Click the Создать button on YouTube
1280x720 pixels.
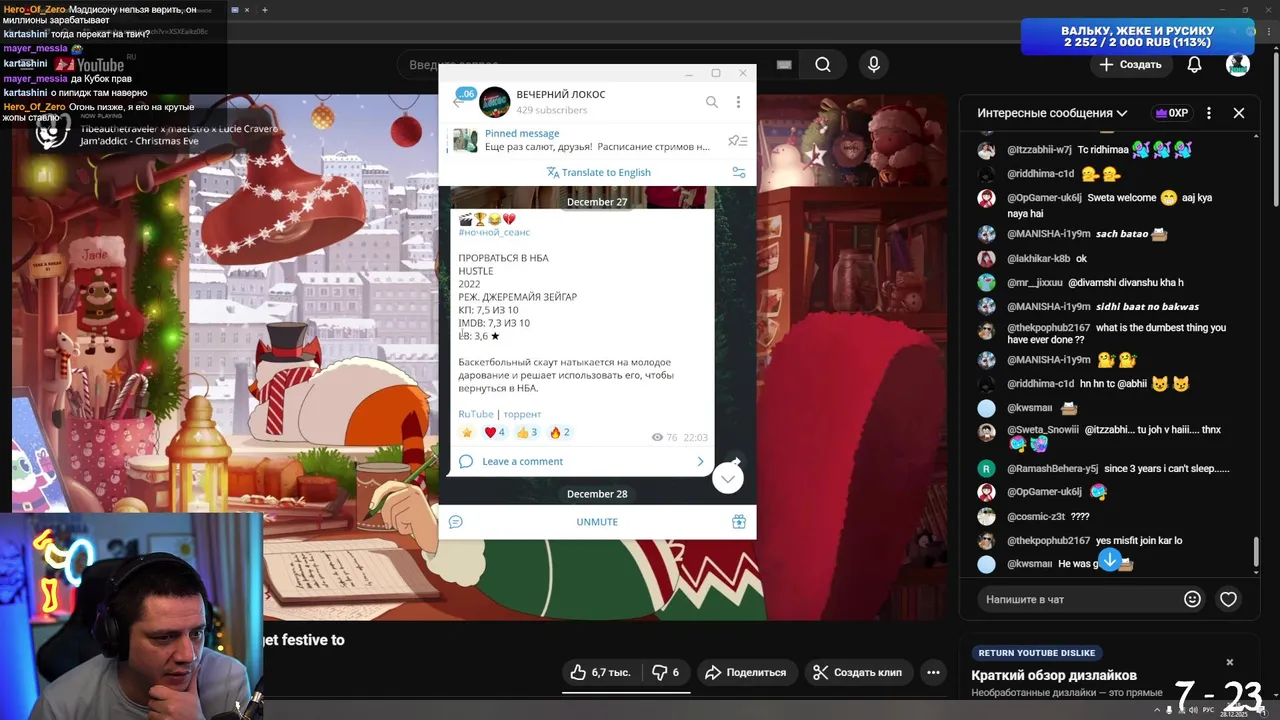coord(1130,65)
